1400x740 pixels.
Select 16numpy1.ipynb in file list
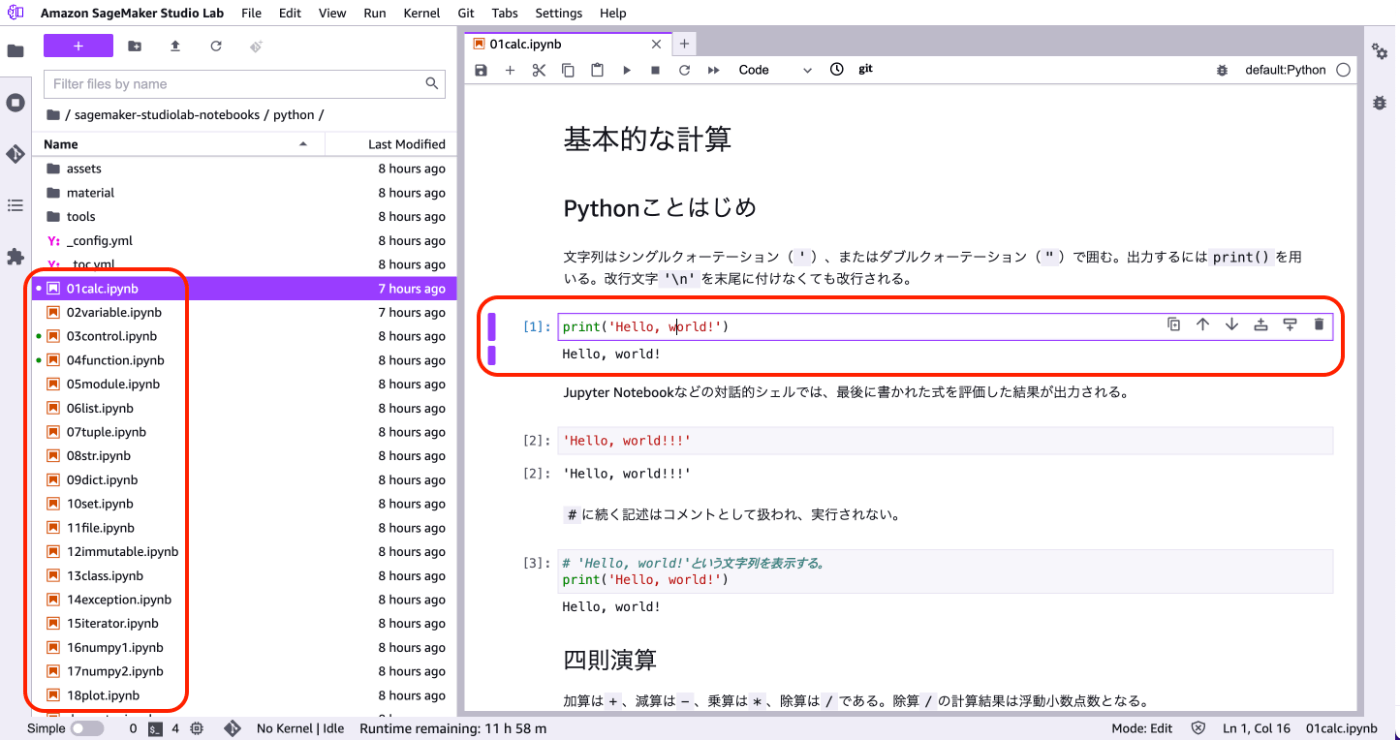tap(245, 648)
